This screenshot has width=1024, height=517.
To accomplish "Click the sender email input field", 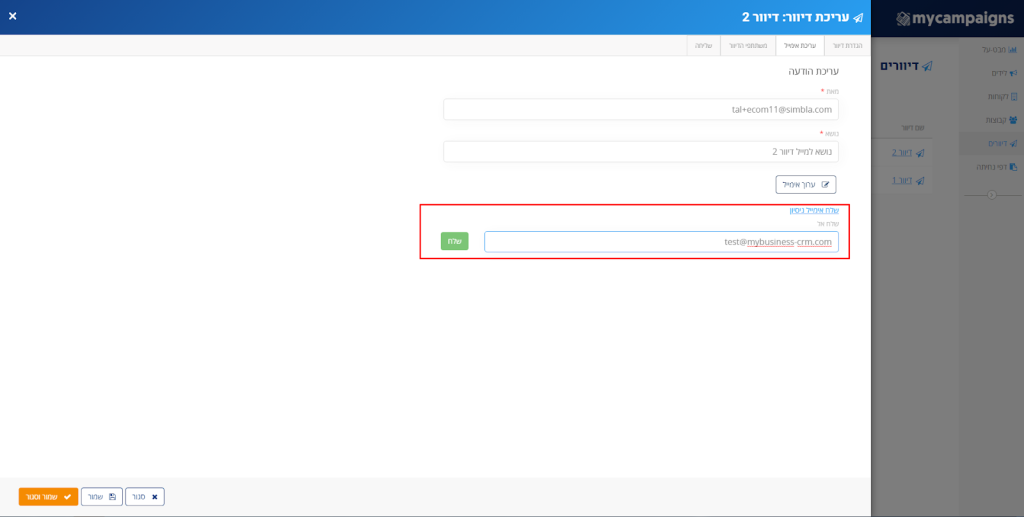I will click(x=641, y=110).
